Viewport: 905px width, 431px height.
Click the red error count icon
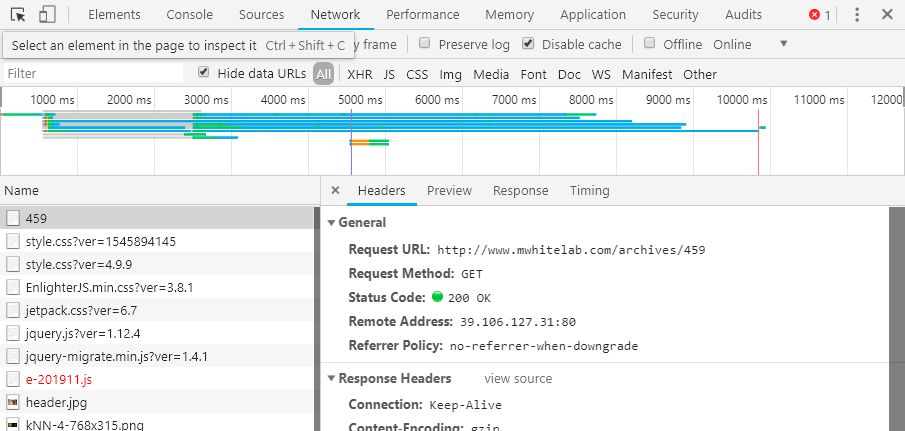[814, 15]
